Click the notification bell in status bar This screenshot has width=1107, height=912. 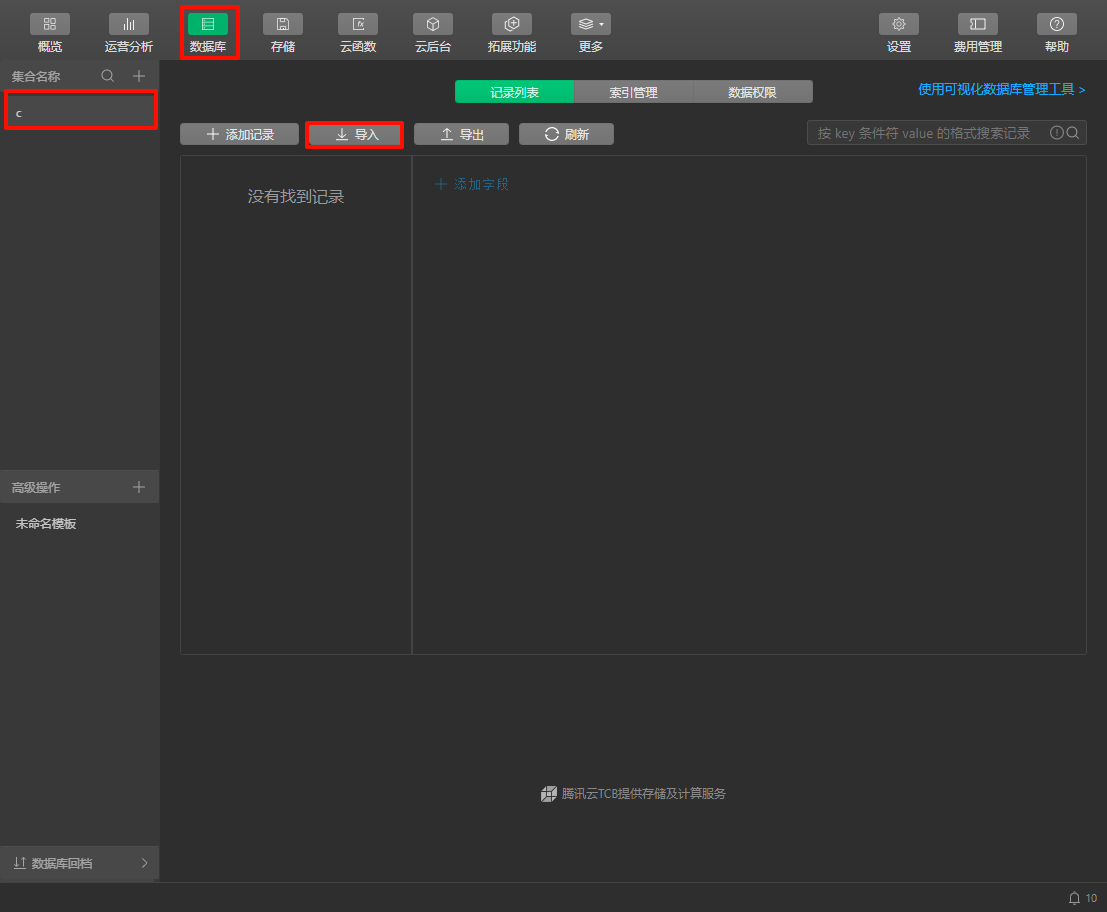click(x=1075, y=897)
